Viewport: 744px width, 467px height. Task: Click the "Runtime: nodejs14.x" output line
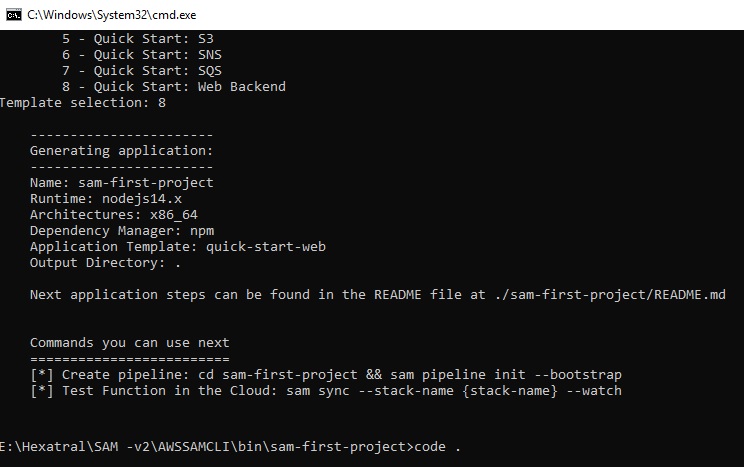point(106,199)
